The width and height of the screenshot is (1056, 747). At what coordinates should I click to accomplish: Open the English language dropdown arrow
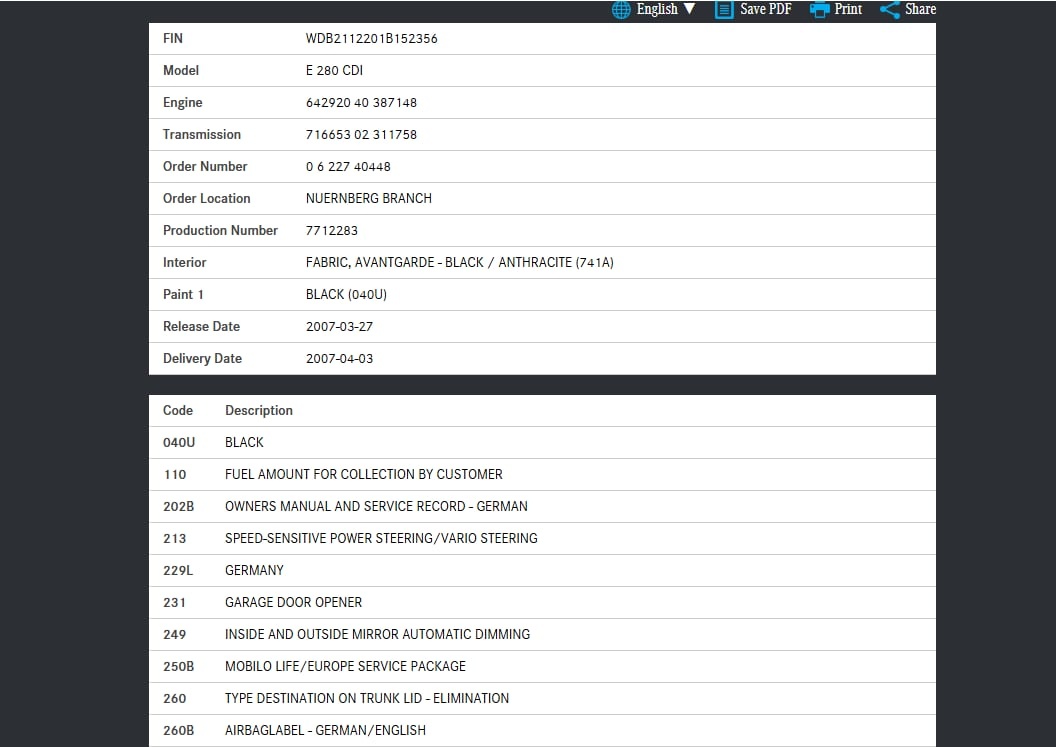tap(689, 9)
